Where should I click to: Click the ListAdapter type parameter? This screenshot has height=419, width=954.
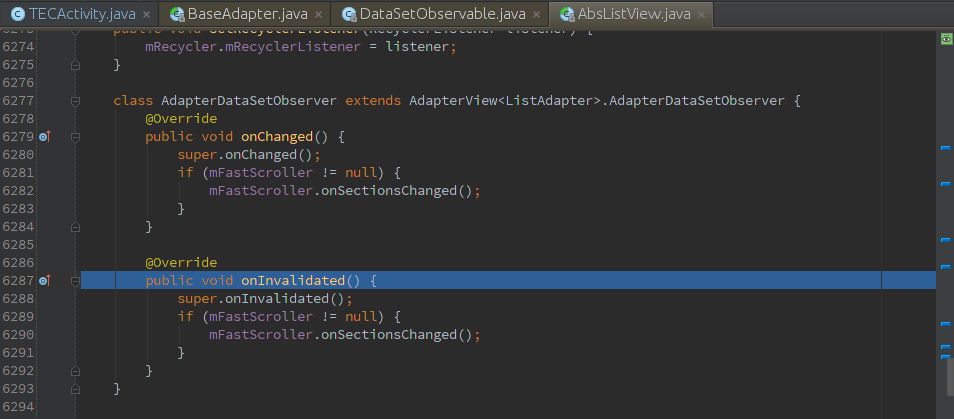tap(549, 101)
